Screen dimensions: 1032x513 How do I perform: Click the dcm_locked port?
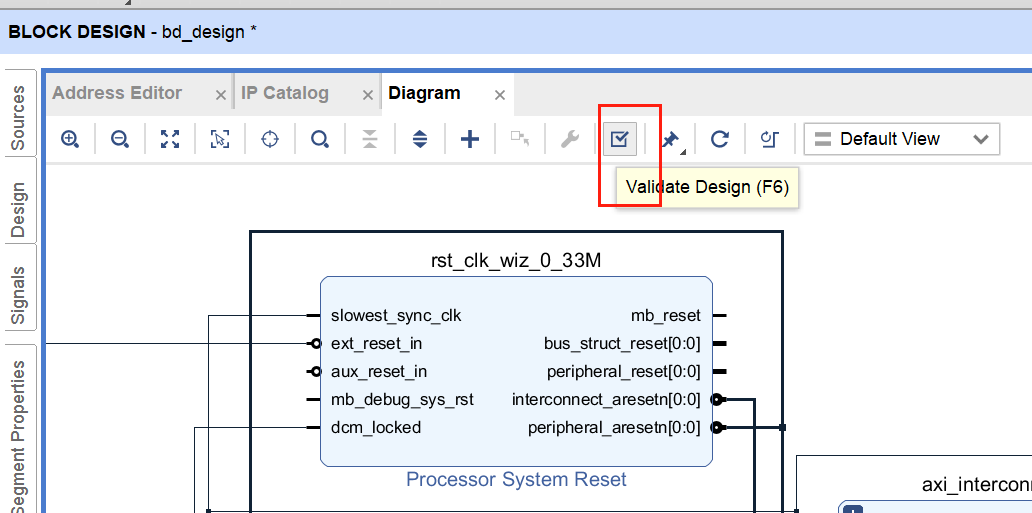(376, 427)
